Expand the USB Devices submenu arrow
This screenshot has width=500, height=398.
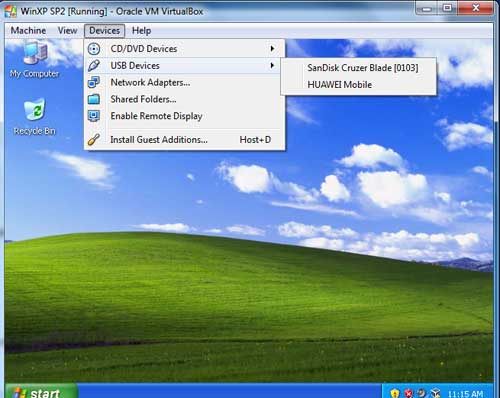tap(272, 65)
